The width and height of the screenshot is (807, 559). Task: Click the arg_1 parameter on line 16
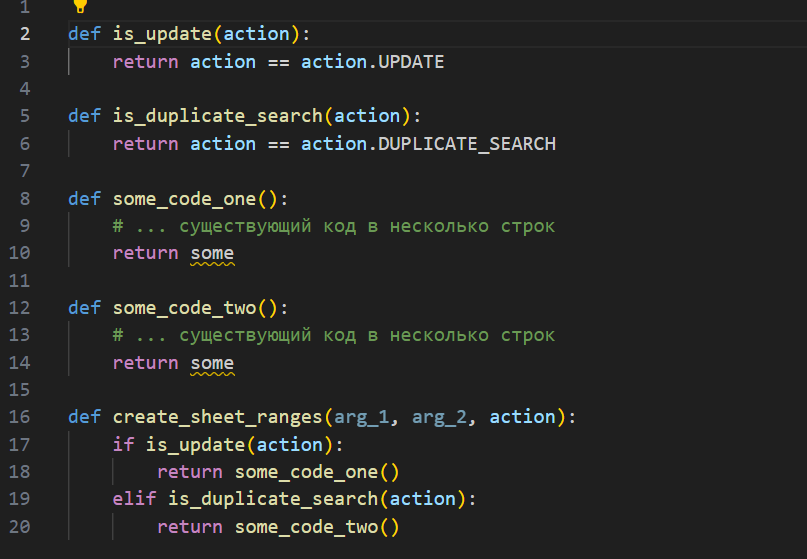[362, 417]
